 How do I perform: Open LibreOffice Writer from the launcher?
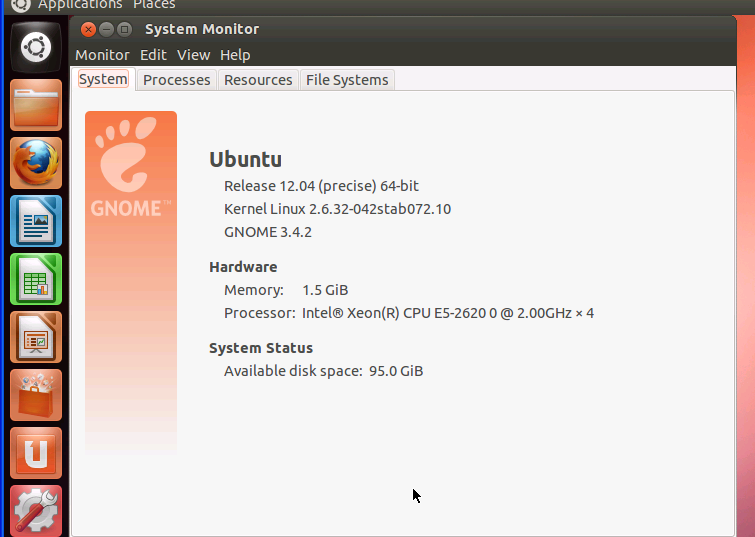[36, 221]
